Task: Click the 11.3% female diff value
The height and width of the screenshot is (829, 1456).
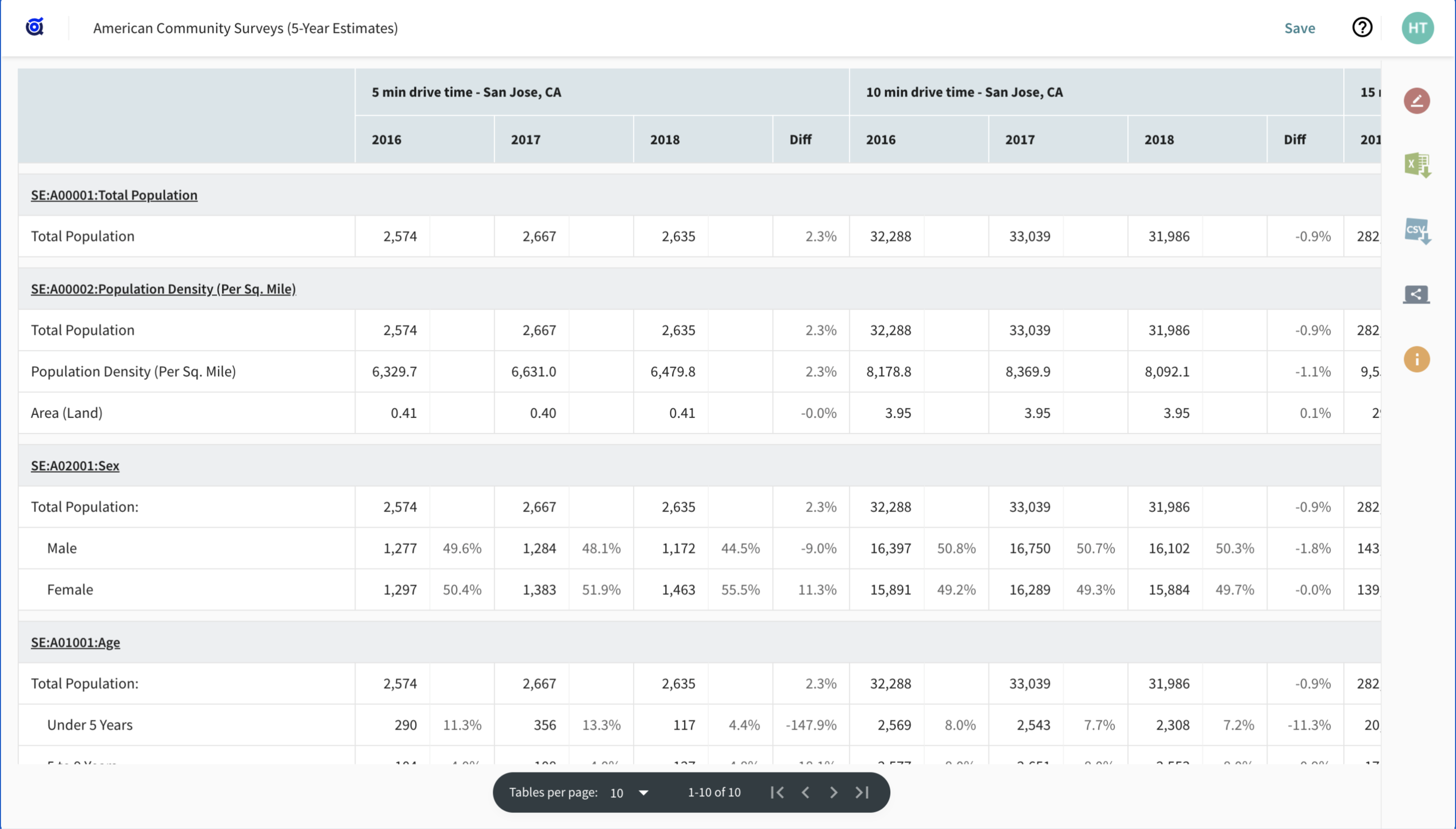Action: tap(817, 589)
